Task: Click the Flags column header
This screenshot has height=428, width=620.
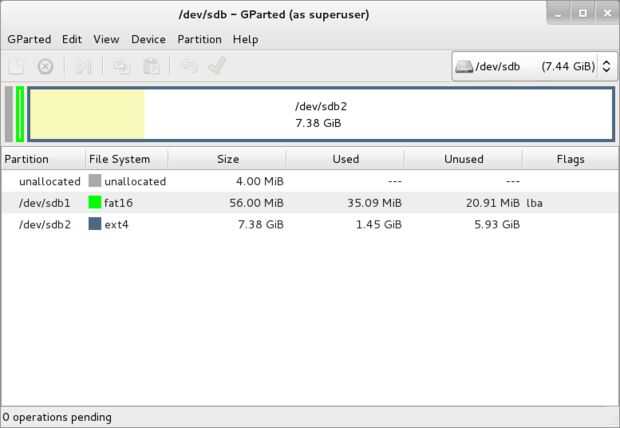Action: pyautogui.click(x=570, y=159)
